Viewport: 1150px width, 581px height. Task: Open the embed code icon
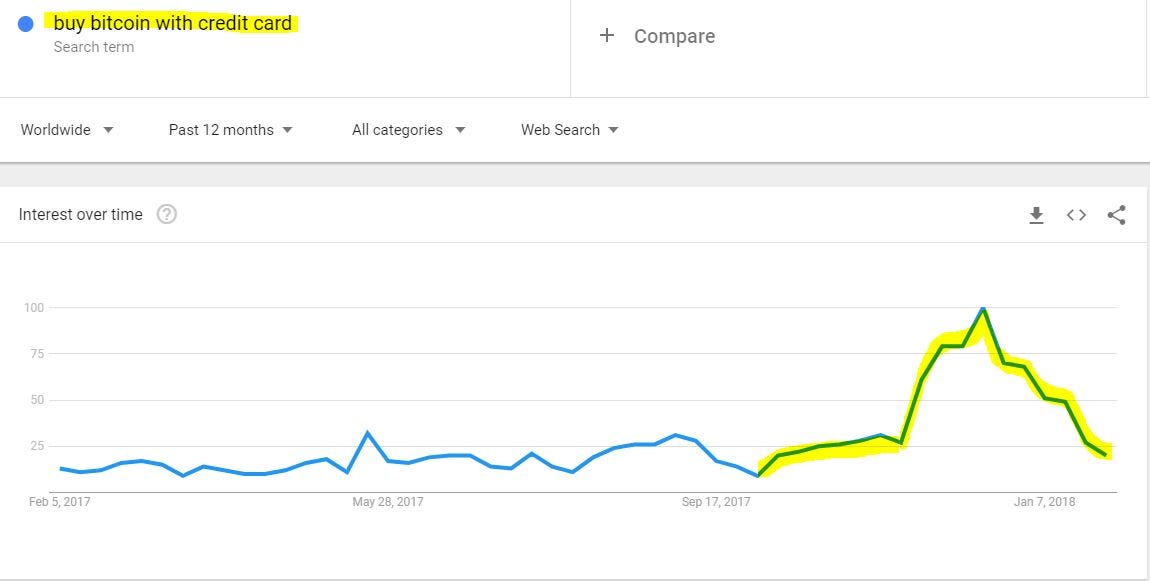click(x=1076, y=215)
